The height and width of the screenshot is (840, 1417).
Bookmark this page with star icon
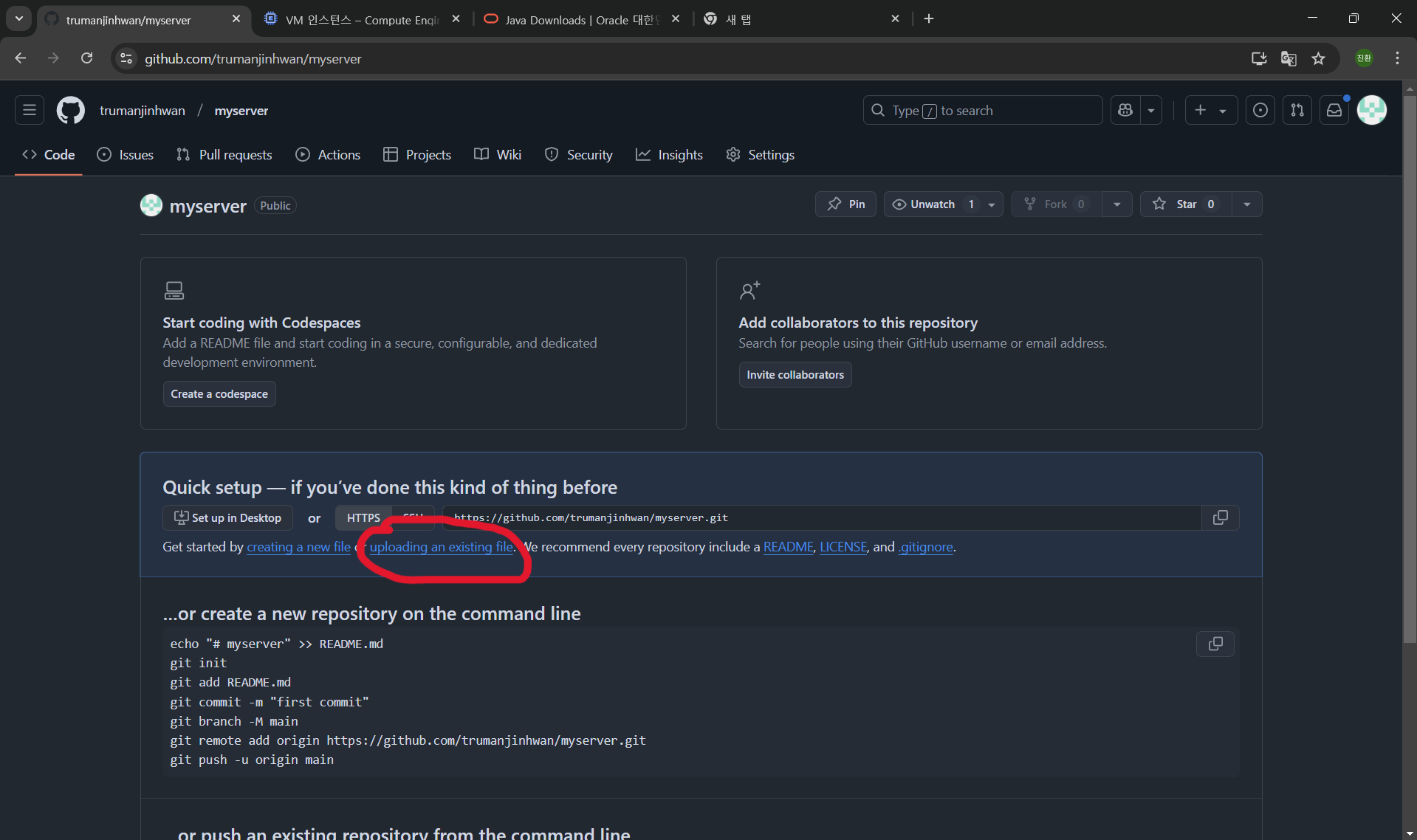pyautogui.click(x=1318, y=59)
